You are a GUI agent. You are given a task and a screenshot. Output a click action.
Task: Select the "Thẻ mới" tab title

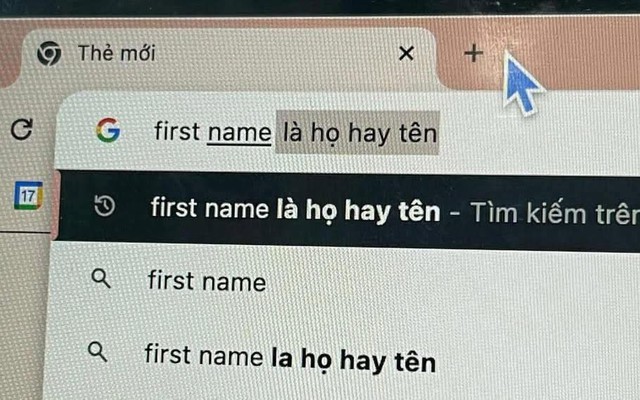coord(116,53)
